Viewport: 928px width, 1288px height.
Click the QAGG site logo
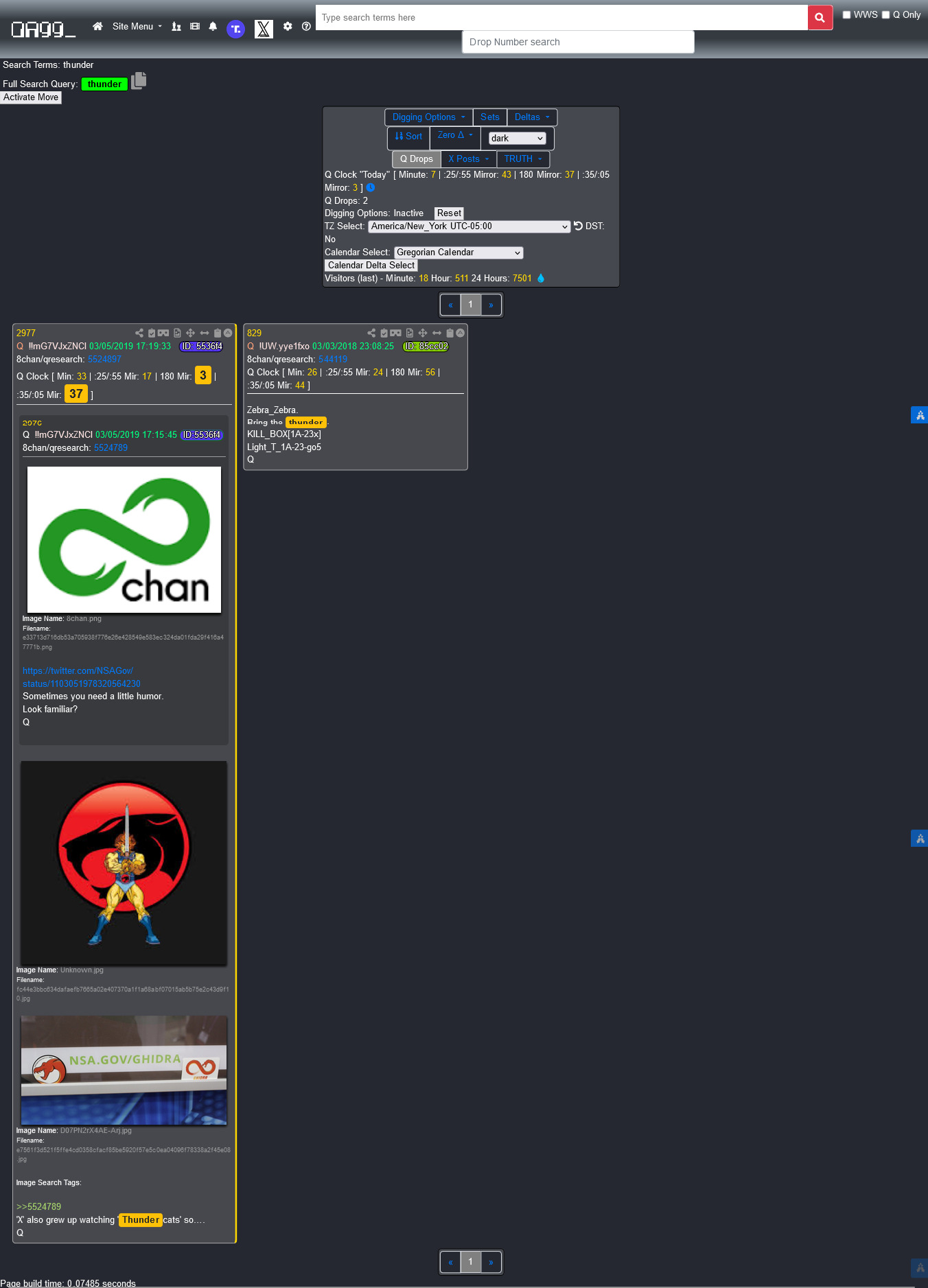43,29
